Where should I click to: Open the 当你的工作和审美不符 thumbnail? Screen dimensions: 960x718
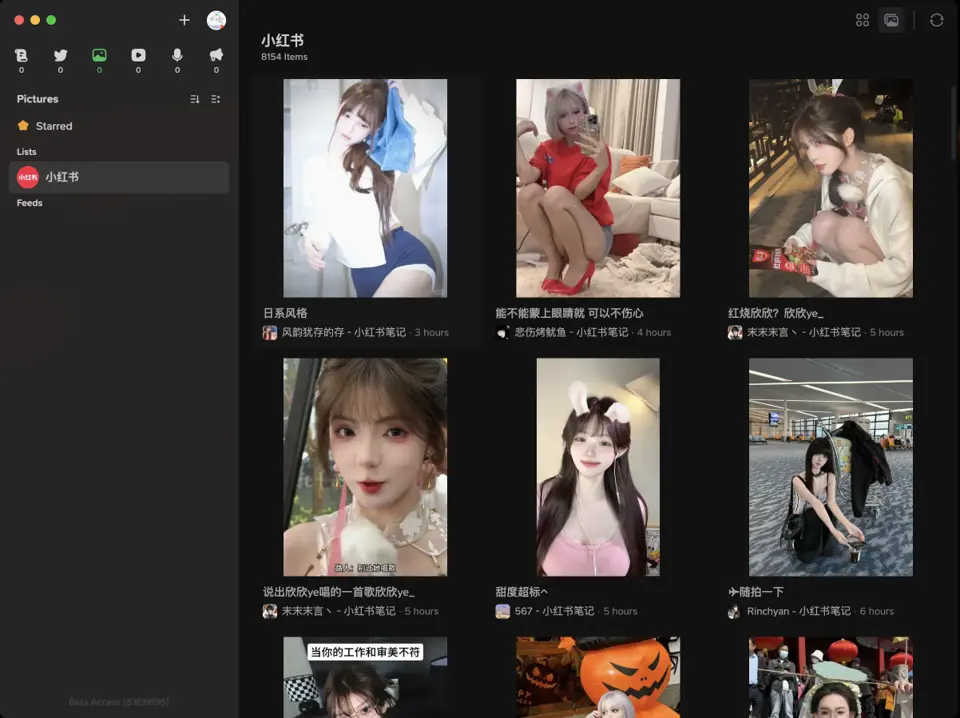pyautogui.click(x=365, y=677)
